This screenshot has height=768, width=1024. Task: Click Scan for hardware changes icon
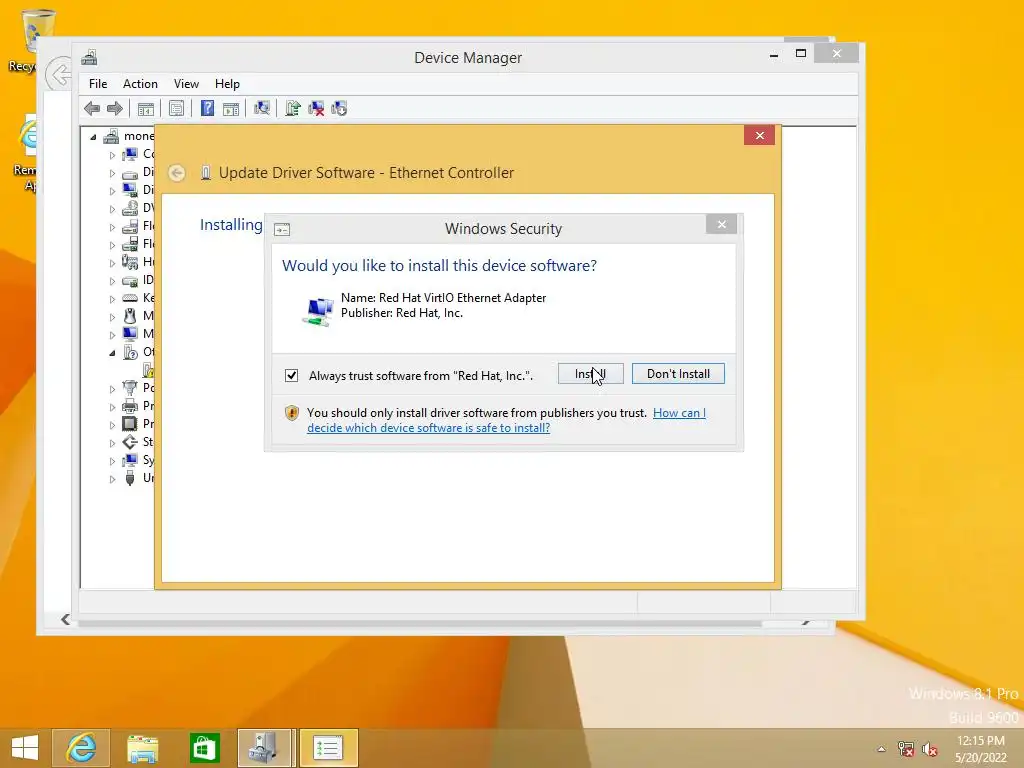[x=262, y=108]
